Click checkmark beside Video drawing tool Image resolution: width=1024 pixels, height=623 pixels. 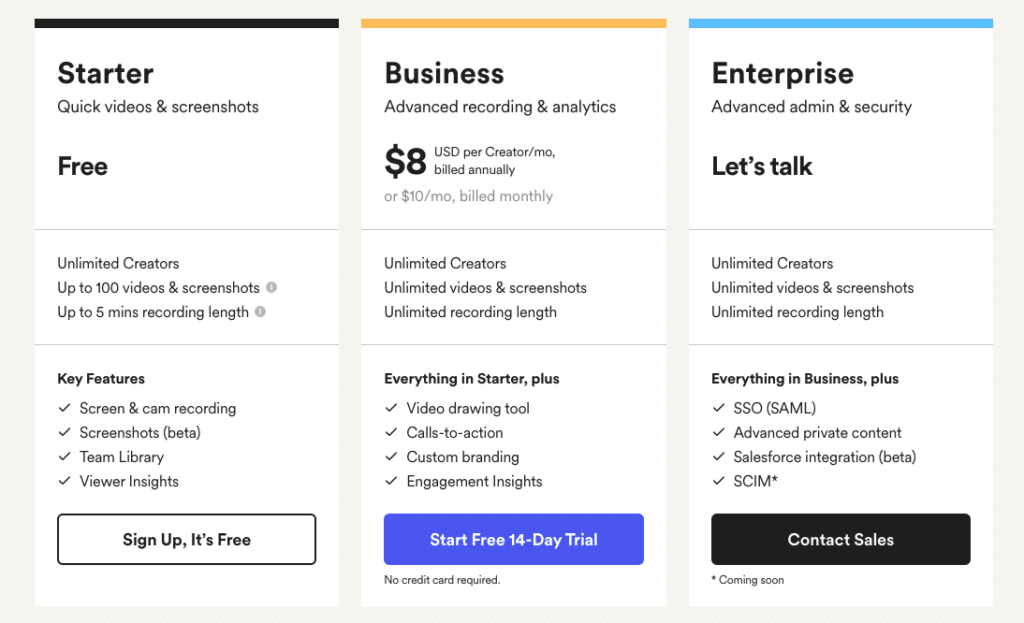(x=391, y=408)
